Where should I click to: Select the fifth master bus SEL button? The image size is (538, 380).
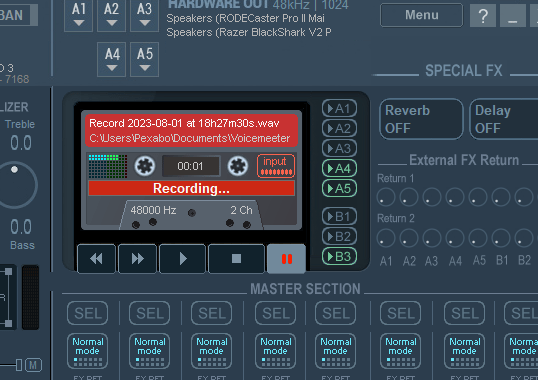(336, 313)
